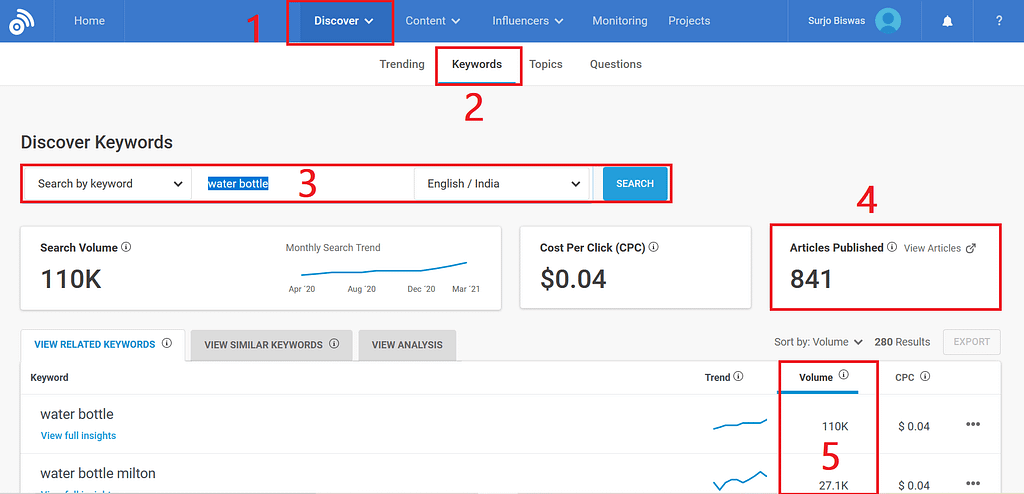Image resolution: width=1024 pixels, height=494 pixels.
Task: Click the $0.04 Cost Per Click value
Action: (573, 279)
